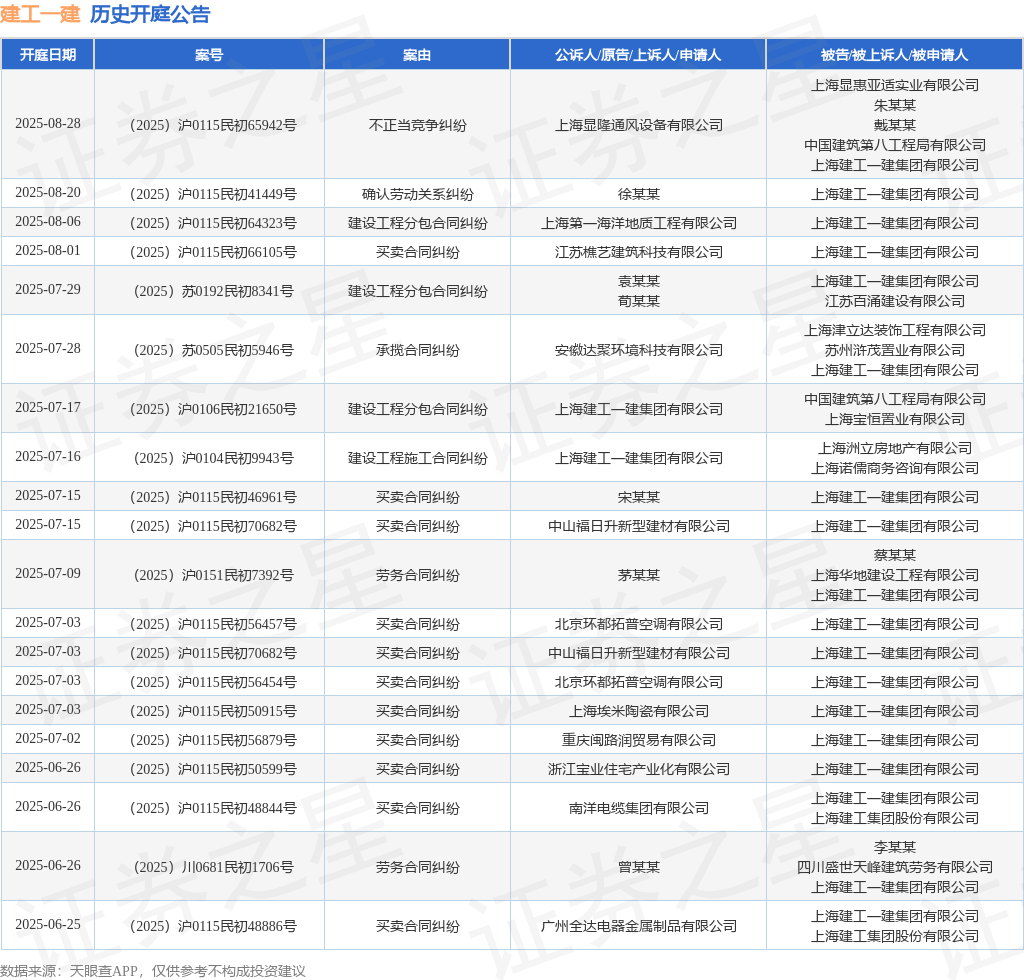Select plaintiff 徐某某
The image size is (1024, 980).
[639, 194]
